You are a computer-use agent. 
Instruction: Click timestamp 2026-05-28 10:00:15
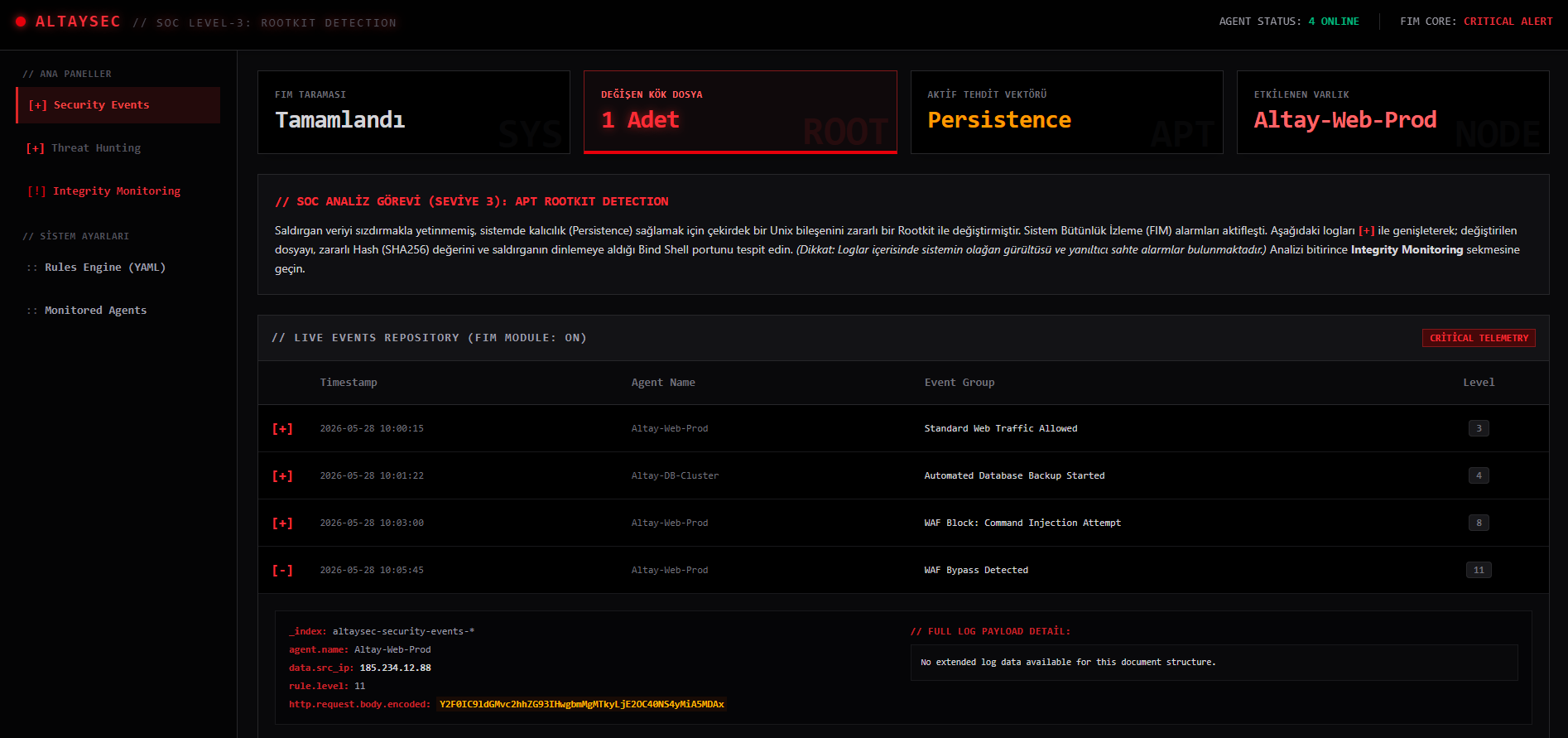pyautogui.click(x=372, y=428)
